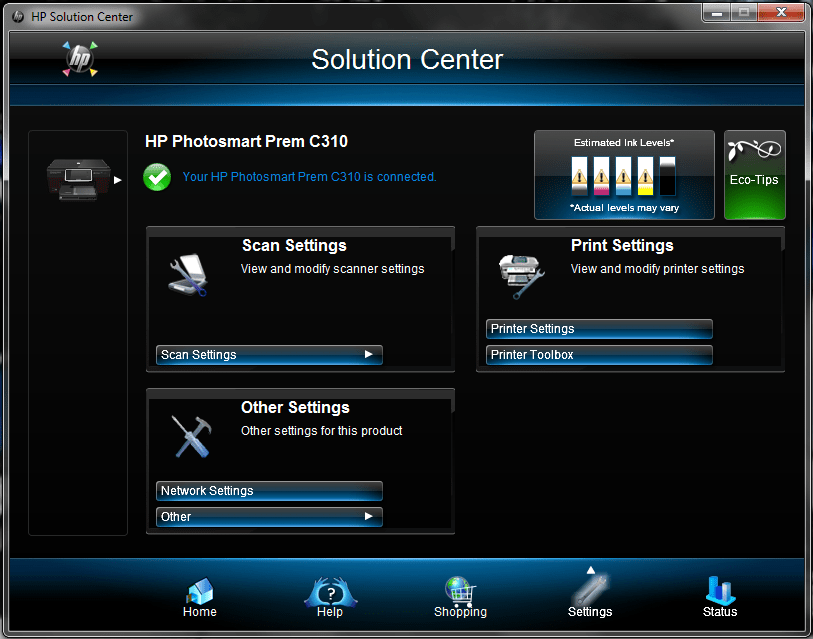Image resolution: width=813 pixels, height=639 pixels.
Task: Check printer Status via the bottom icon
Action: tap(719, 594)
